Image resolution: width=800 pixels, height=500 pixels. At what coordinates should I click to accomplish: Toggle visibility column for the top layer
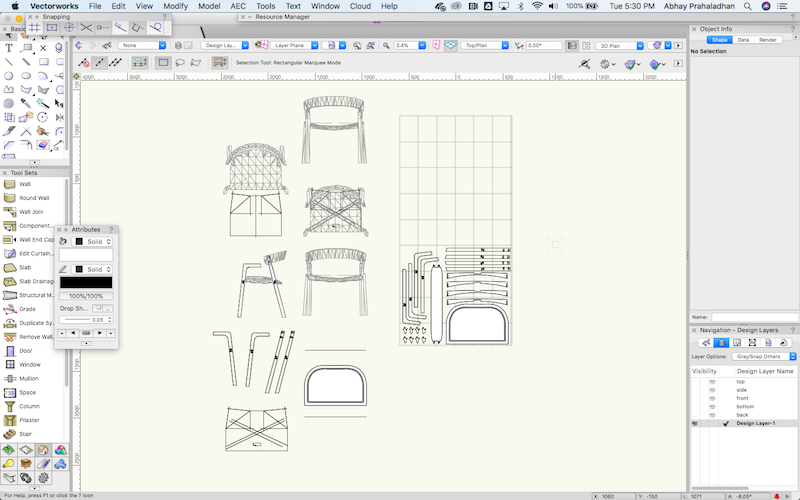(712, 382)
